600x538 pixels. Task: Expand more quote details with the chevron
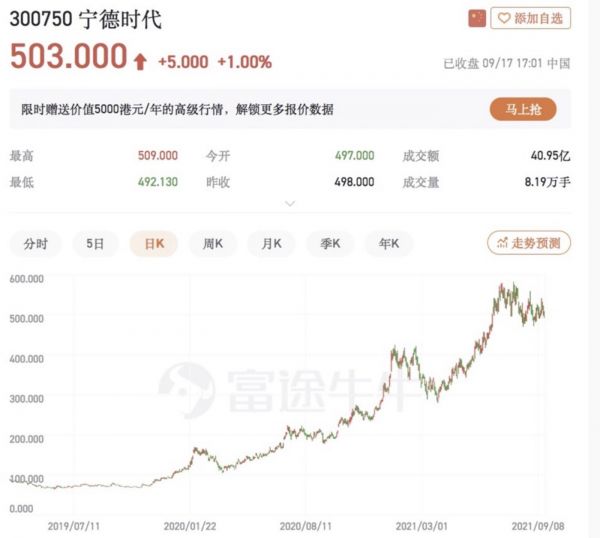click(x=290, y=204)
